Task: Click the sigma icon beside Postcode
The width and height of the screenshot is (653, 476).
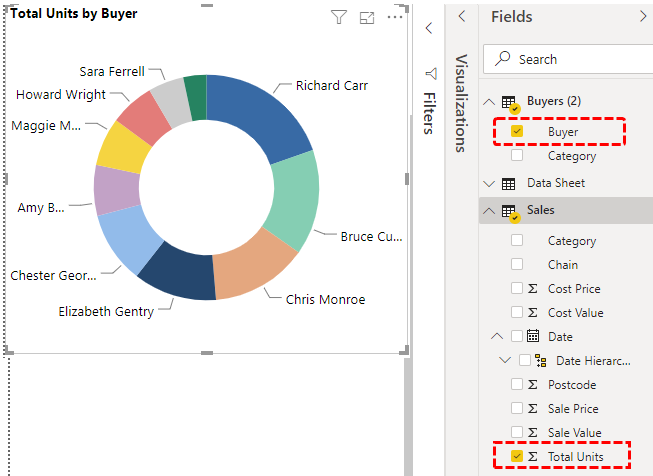Action: pyautogui.click(x=533, y=384)
